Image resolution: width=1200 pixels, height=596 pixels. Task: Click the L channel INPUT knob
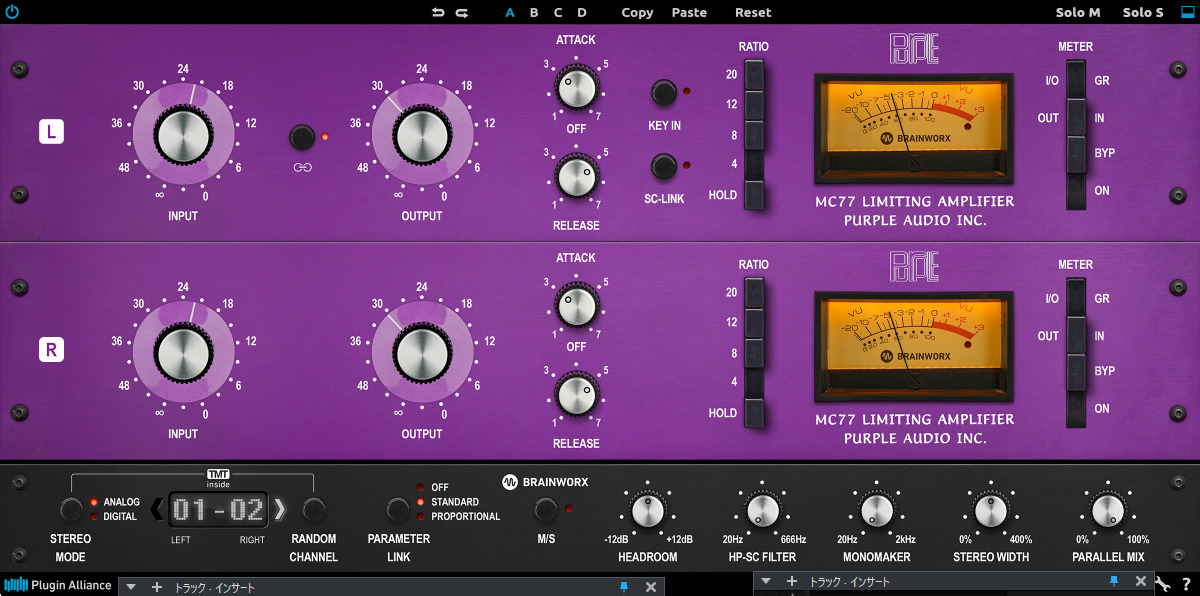tap(183, 135)
